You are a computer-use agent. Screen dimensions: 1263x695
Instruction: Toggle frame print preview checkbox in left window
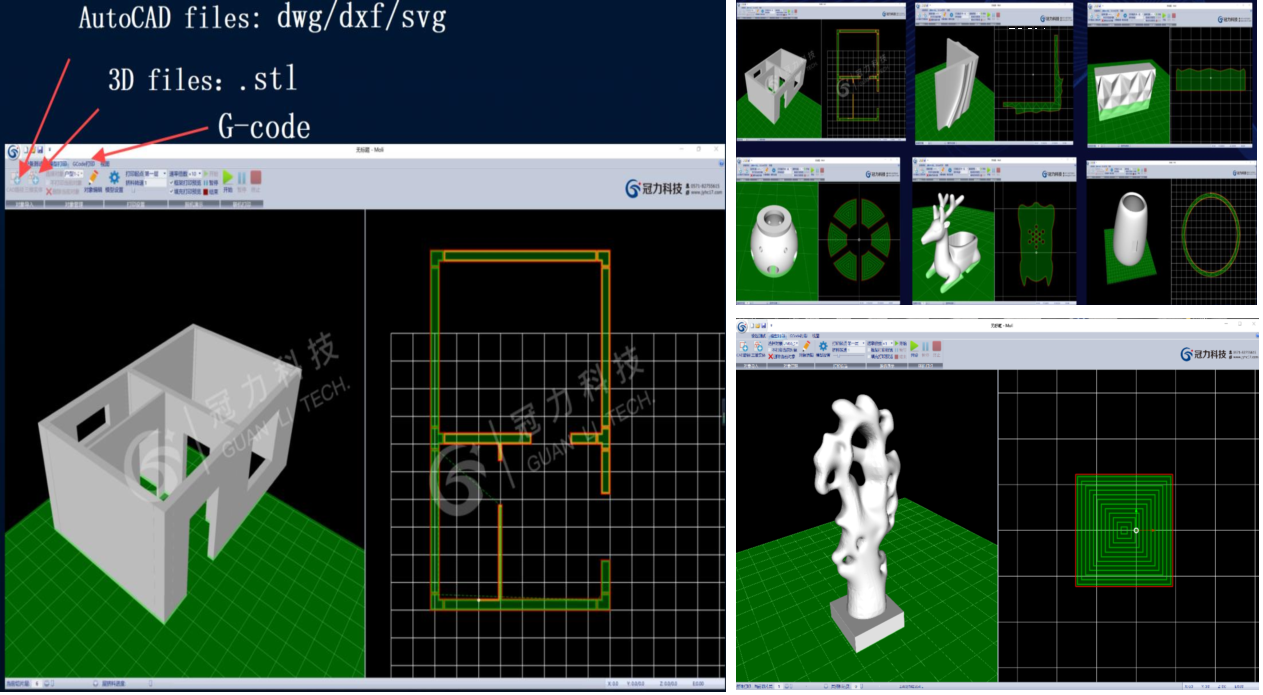pos(173,182)
